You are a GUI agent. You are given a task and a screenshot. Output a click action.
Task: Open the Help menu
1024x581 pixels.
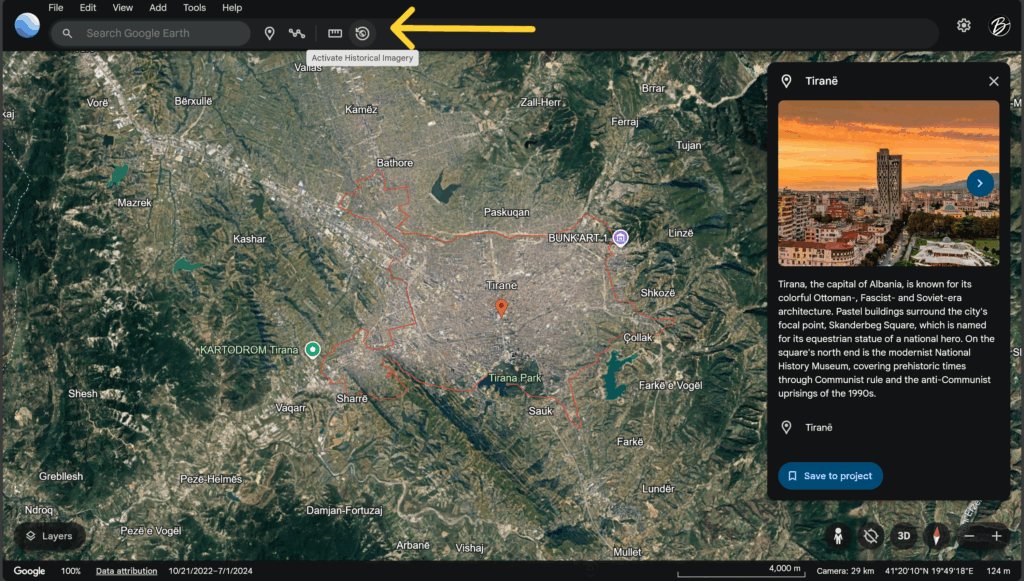pos(232,8)
